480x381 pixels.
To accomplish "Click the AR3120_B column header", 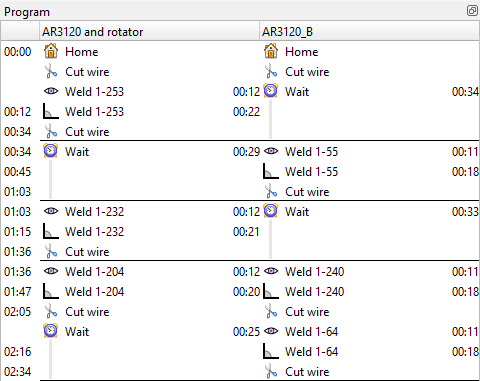I will point(370,31).
